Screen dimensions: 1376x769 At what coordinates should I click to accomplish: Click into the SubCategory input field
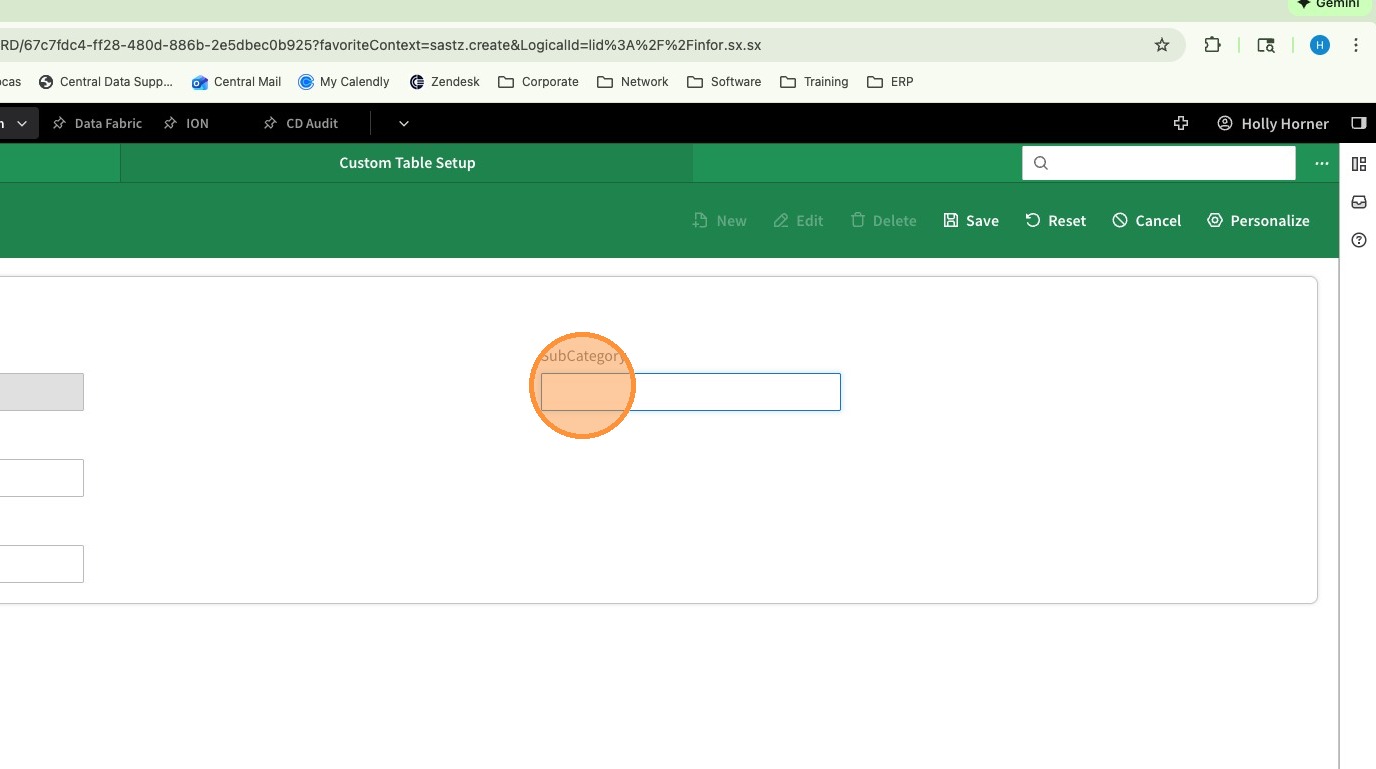click(x=691, y=392)
